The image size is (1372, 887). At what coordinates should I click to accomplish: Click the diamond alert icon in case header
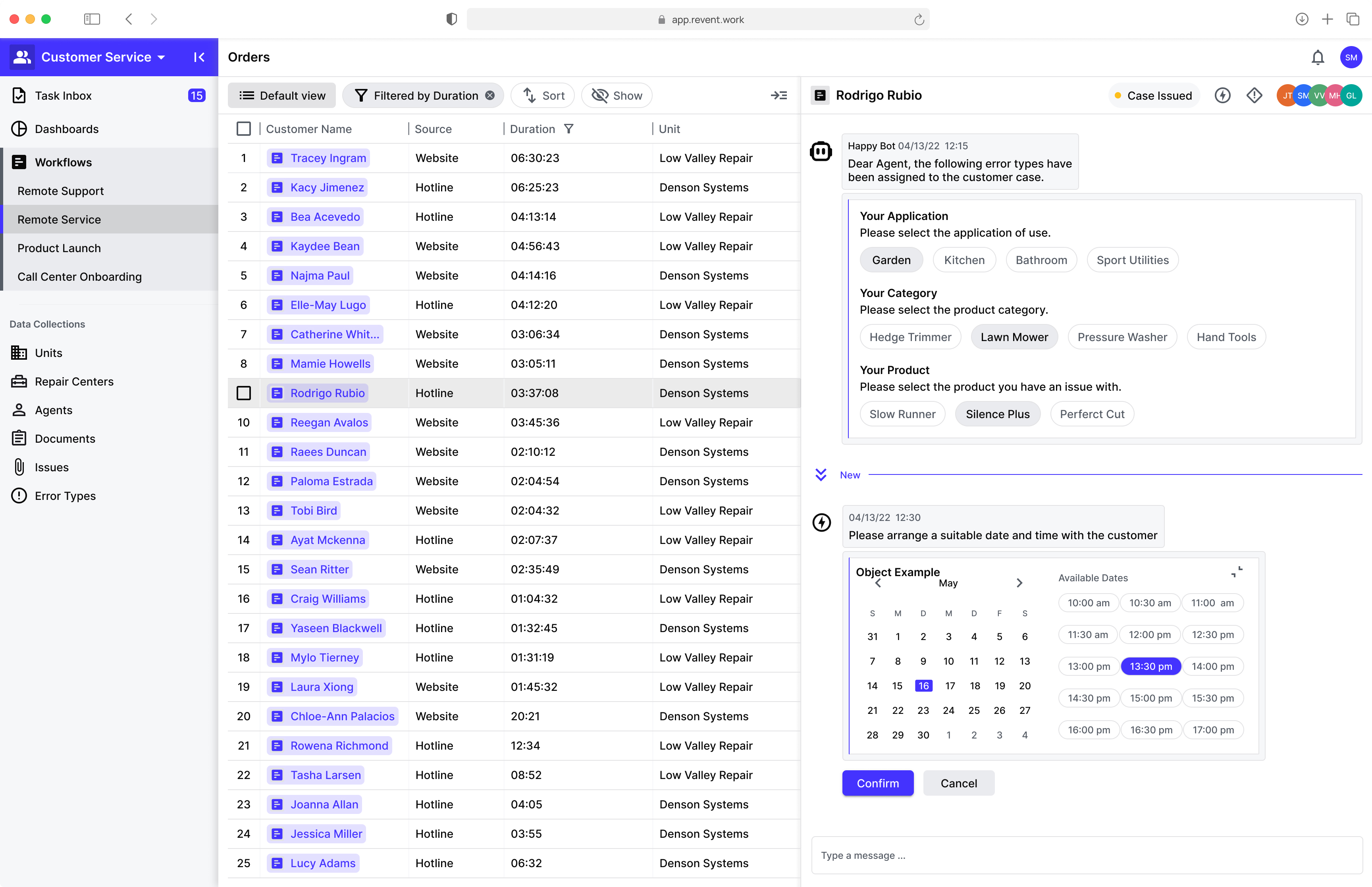tap(1254, 96)
